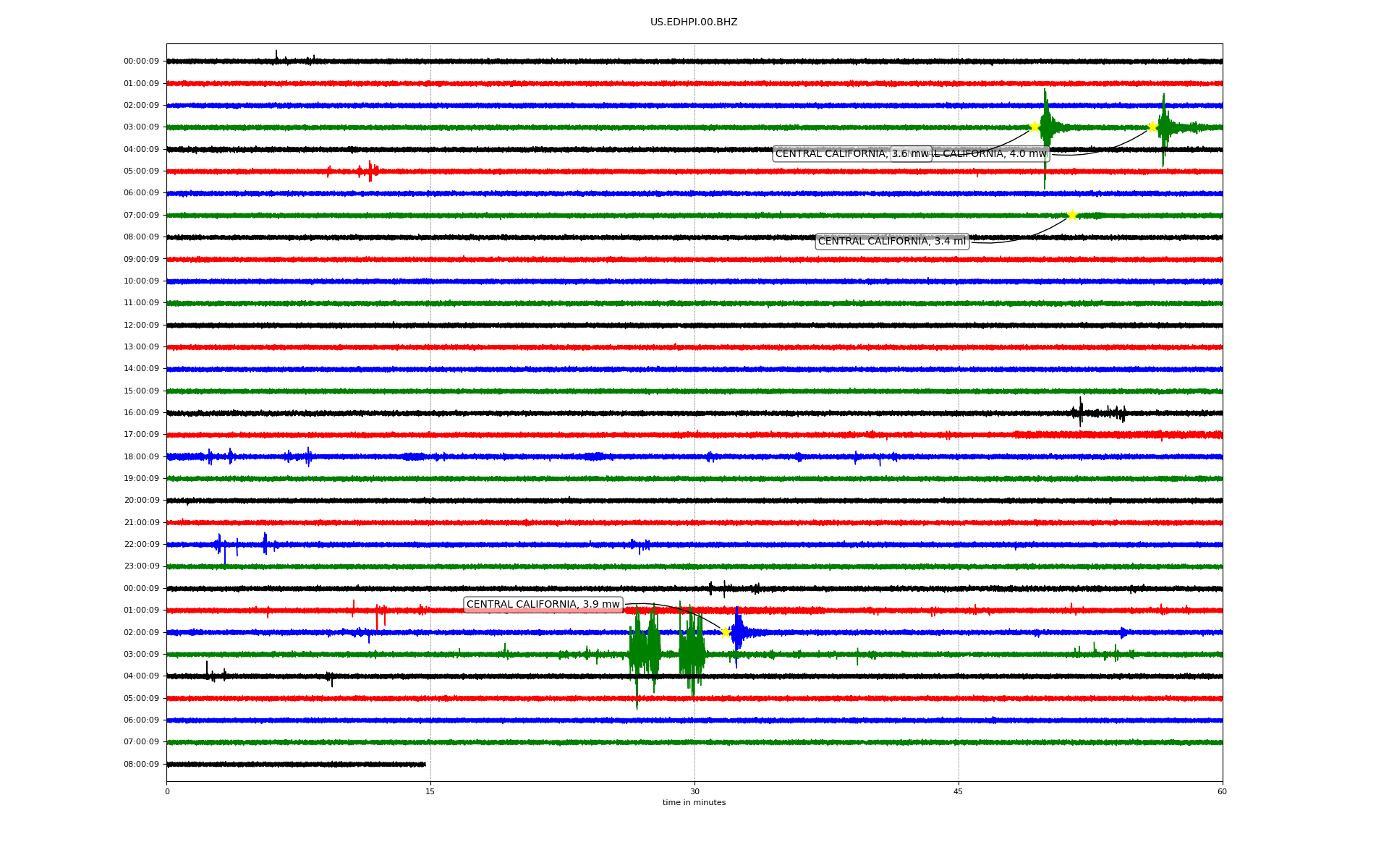Viewport: 1389px width, 868px height.
Task: Click the yellow star on the 07:00:09 trace
Action: click(x=1072, y=215)
